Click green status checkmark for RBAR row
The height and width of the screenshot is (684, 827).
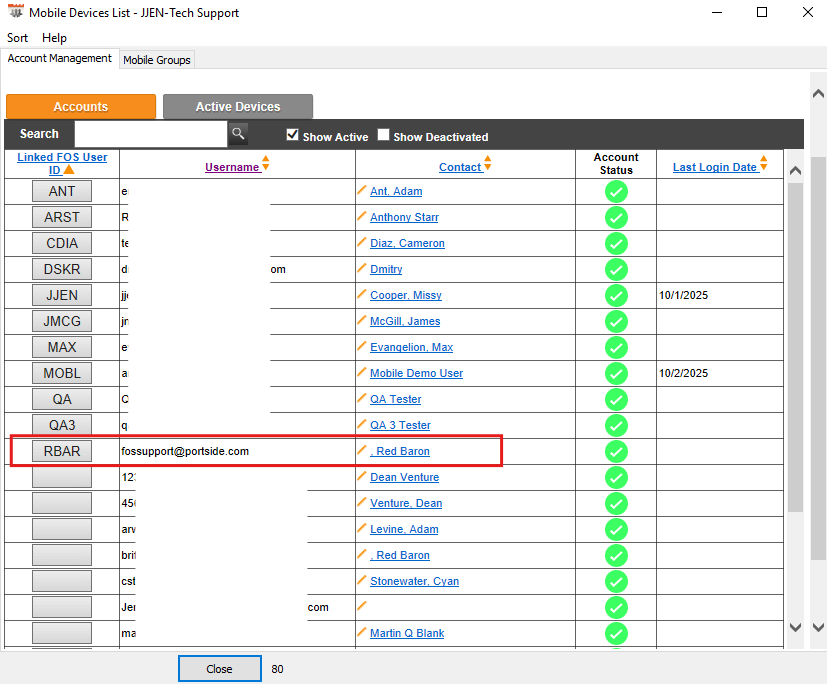tap(616, 451)
